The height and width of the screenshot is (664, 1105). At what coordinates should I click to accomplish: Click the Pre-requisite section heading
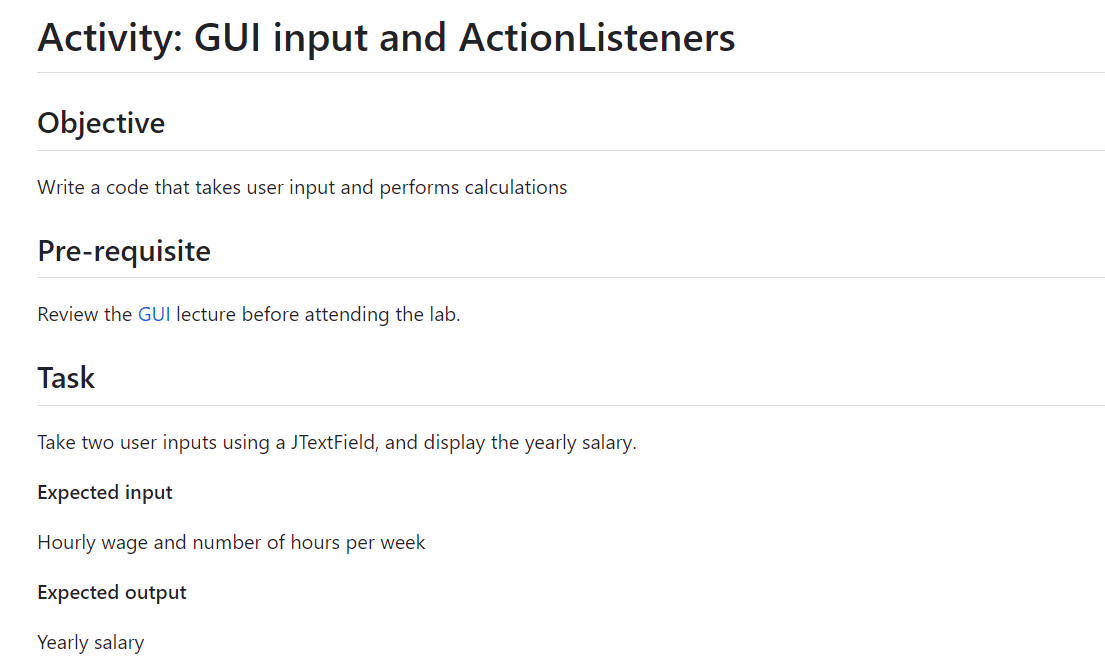click(x=124, y=251)
